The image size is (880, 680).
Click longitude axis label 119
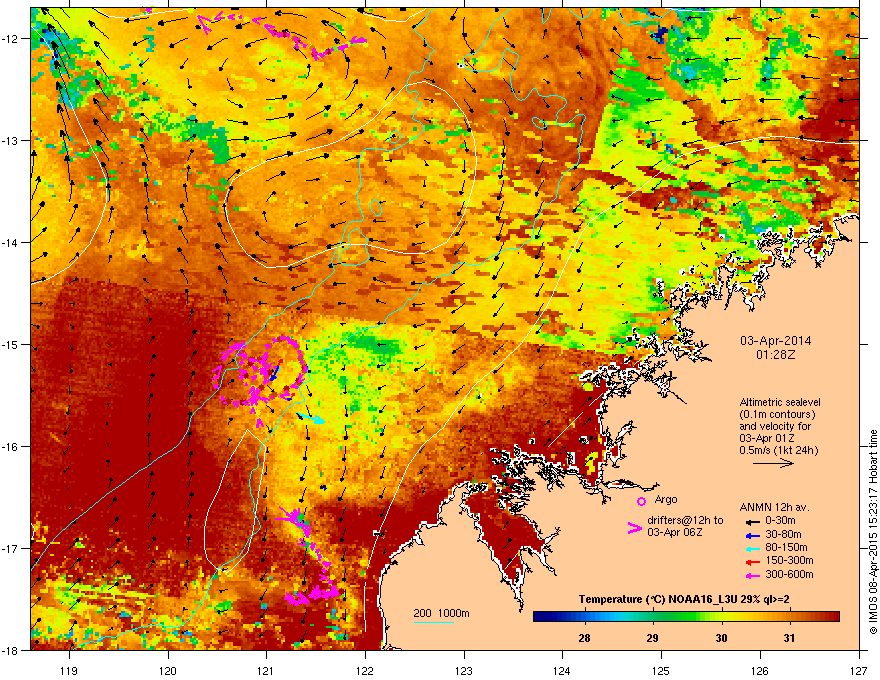[69, 670]
